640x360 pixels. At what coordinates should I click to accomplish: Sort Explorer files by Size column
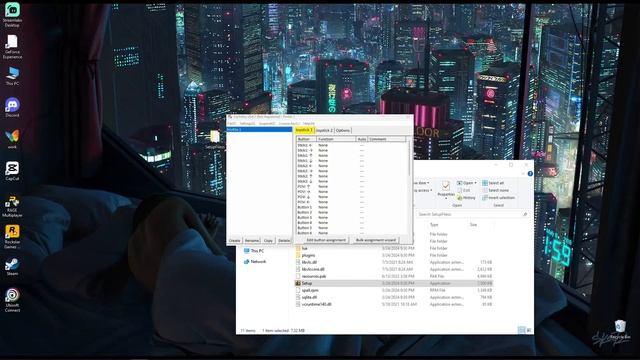[x=473, y=225]
